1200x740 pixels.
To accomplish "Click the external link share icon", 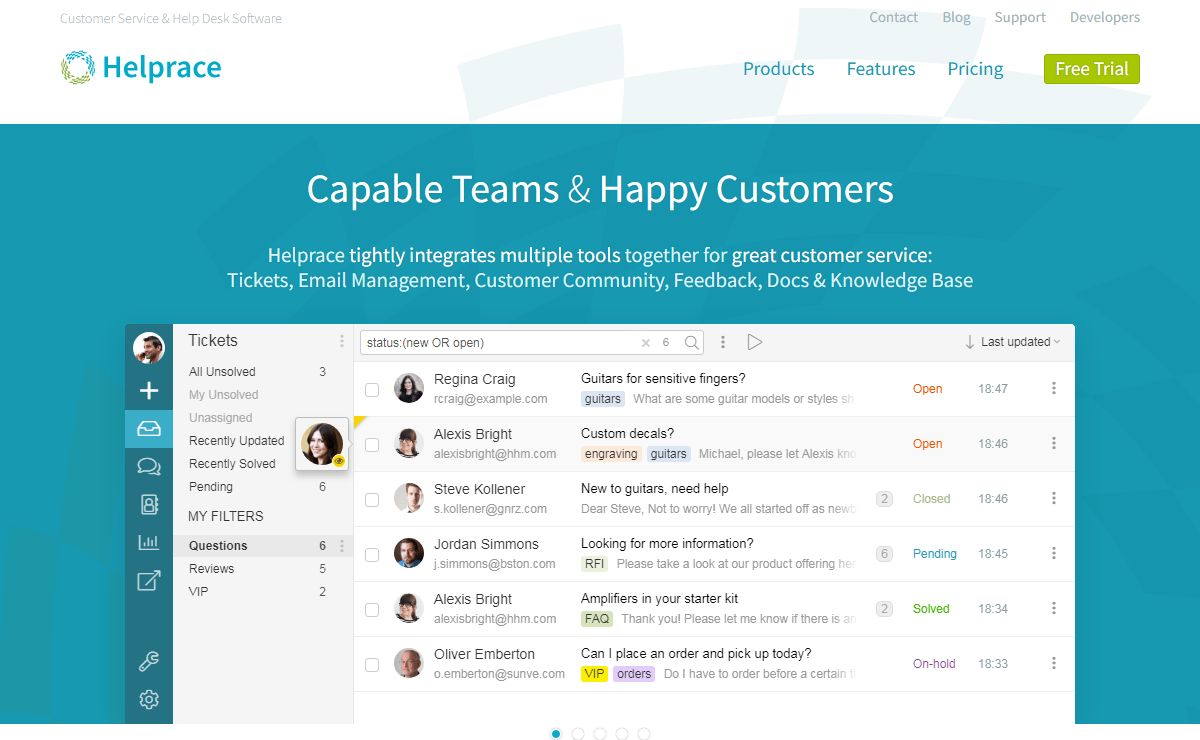I will point(149,580).
